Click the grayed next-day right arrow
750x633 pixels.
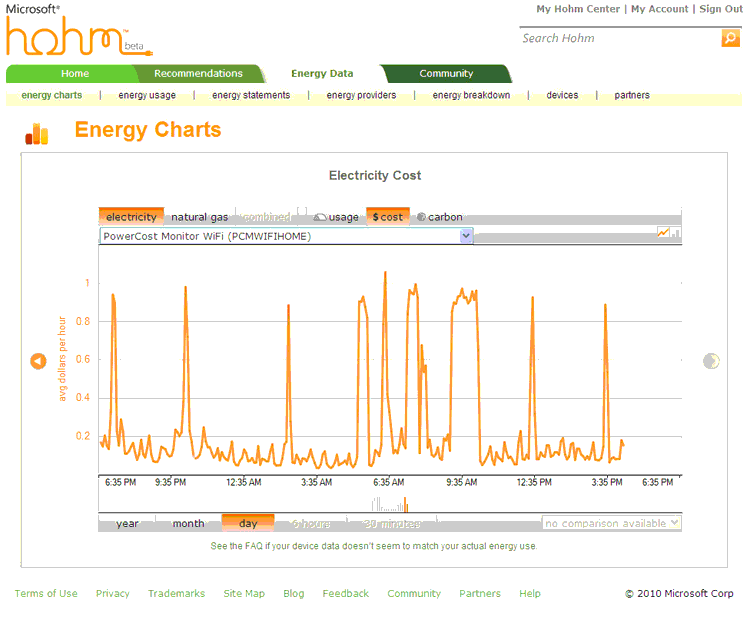(x=711, y=361)
